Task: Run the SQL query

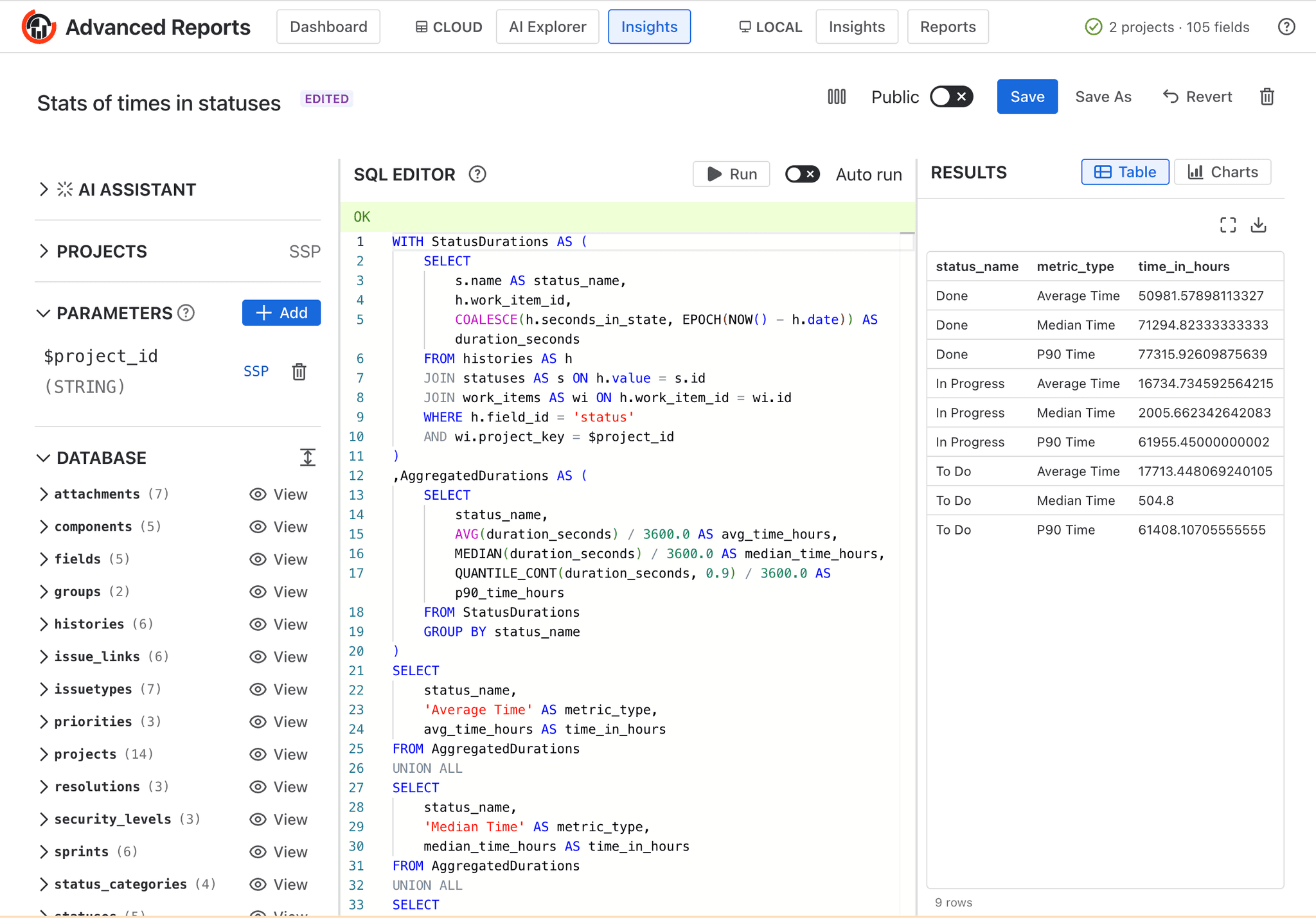Action: tap(731, 174)
